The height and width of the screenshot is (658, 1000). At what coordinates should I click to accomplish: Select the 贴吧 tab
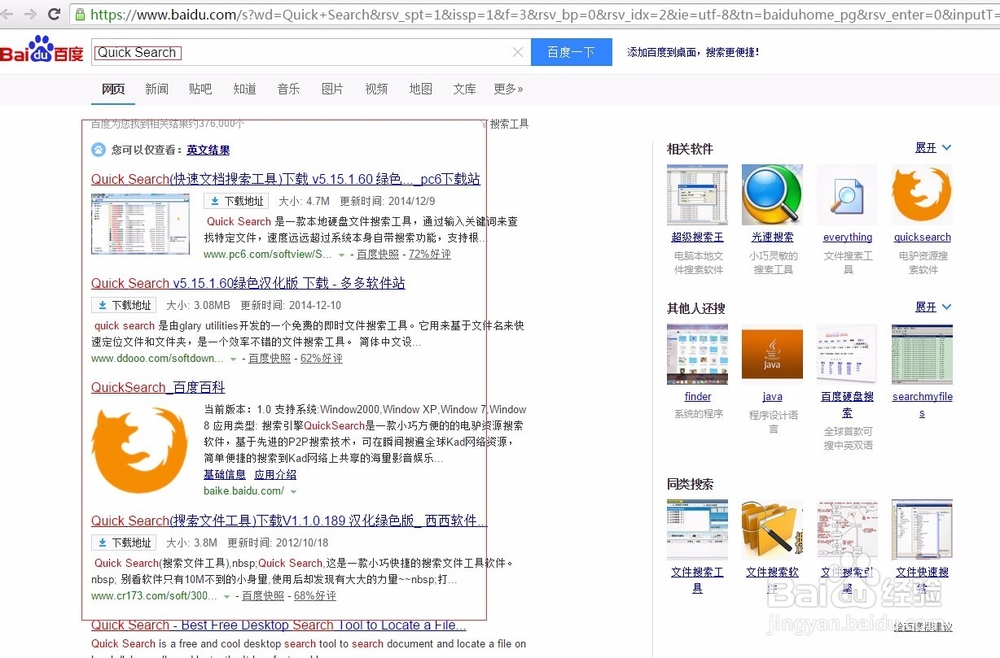point(200,89)
